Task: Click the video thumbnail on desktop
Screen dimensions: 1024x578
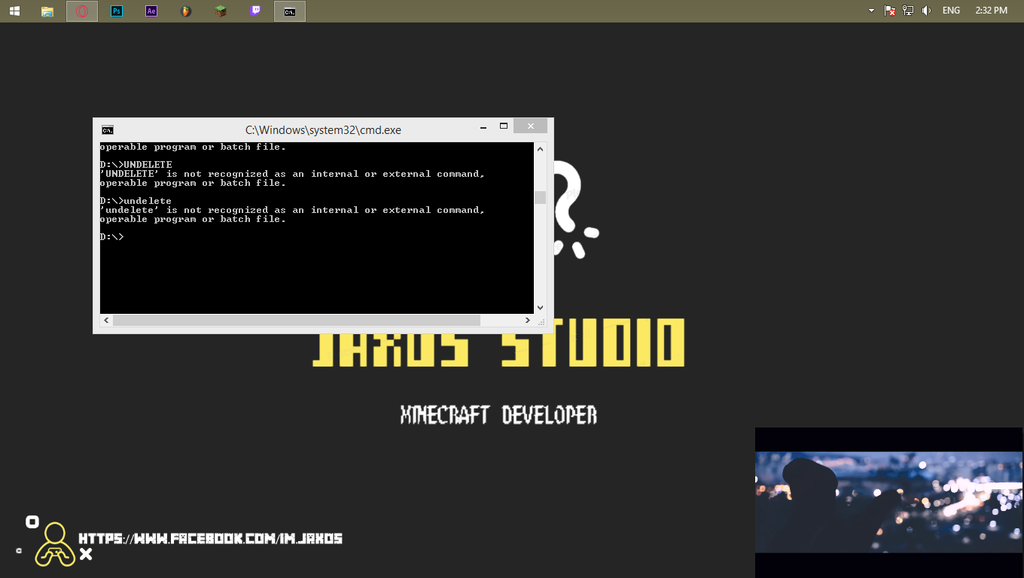Action: coord(888,502)
